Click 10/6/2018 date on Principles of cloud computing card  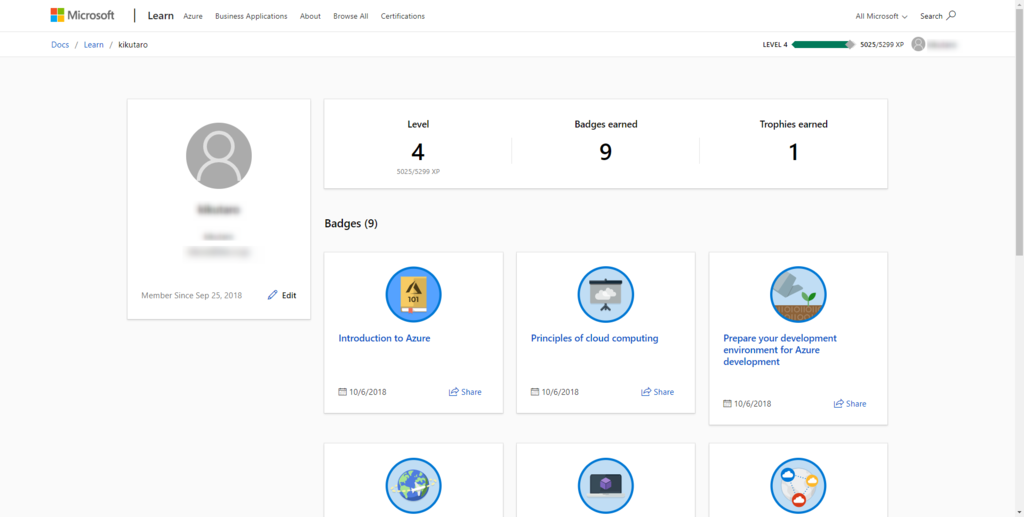(560, 392)
